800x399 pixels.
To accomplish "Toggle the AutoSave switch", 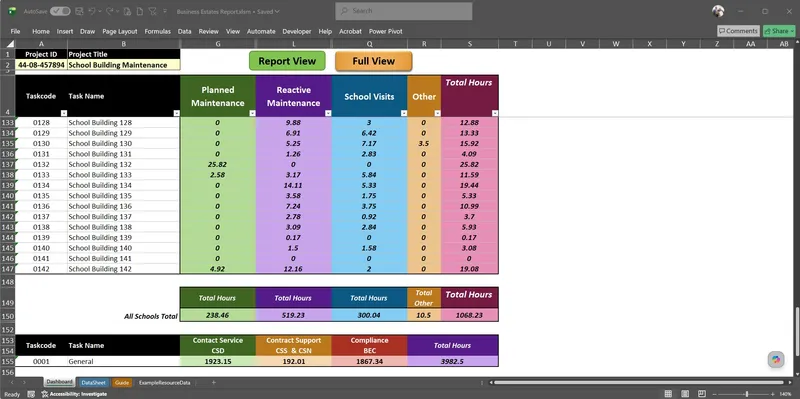I will click(60, 11).
